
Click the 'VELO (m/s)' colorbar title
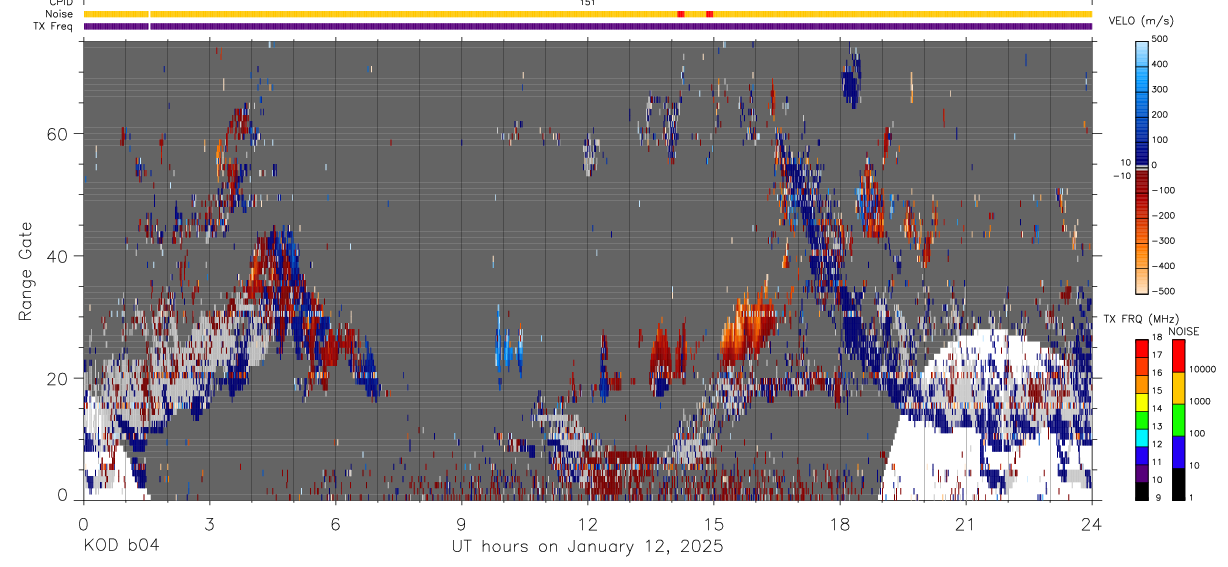(1141, 21)
